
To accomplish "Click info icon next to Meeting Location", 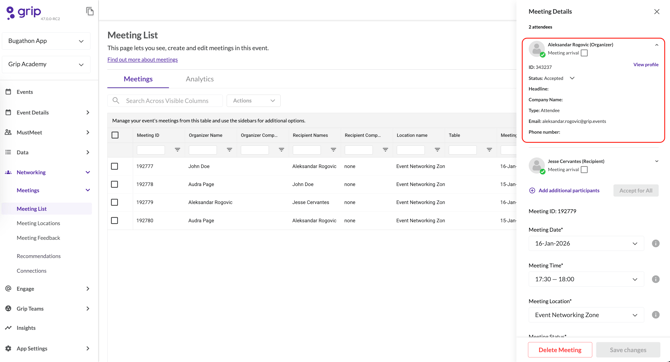I will click(x=655, y=315).
